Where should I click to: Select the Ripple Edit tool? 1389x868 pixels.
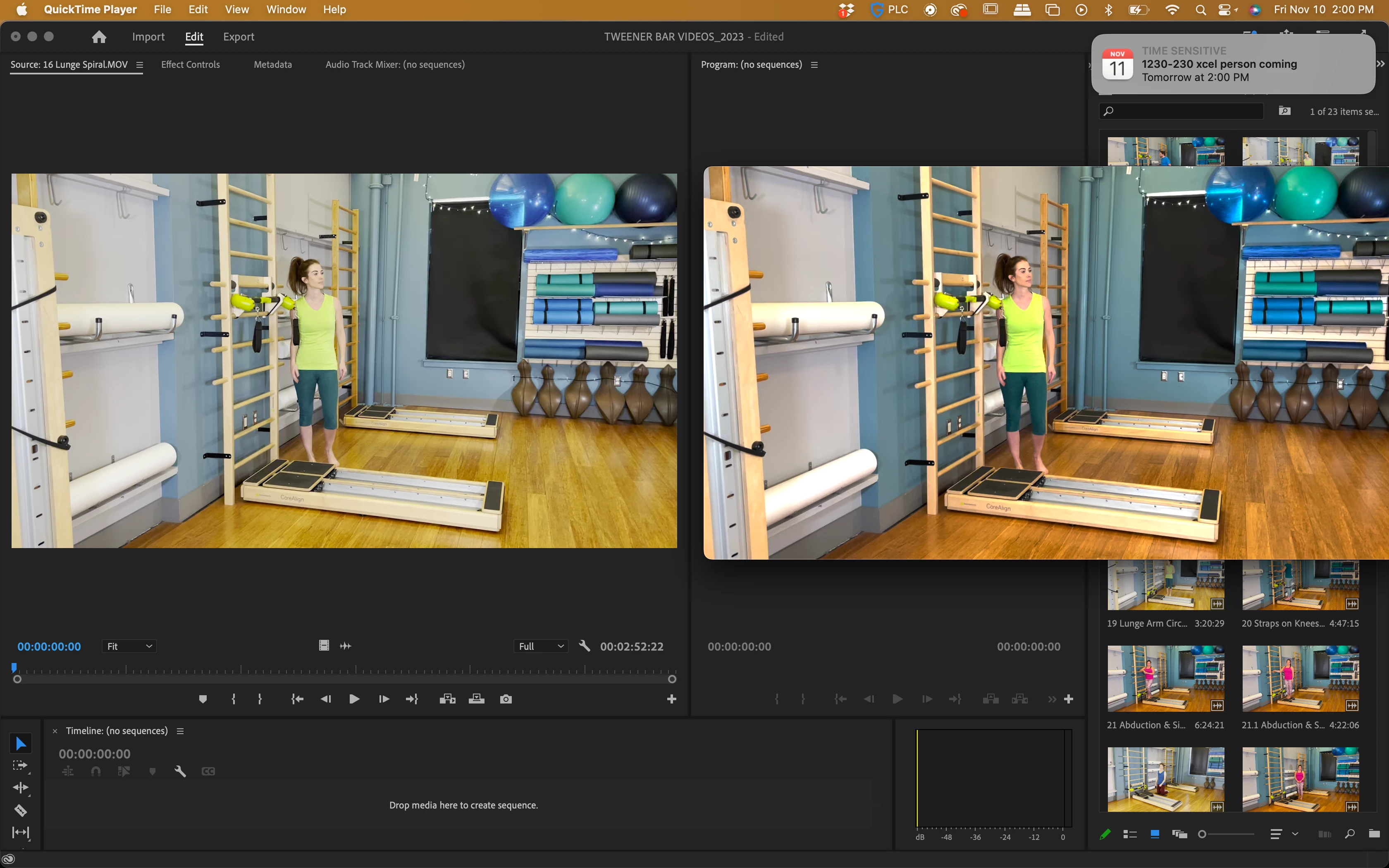tap(20, 788)
